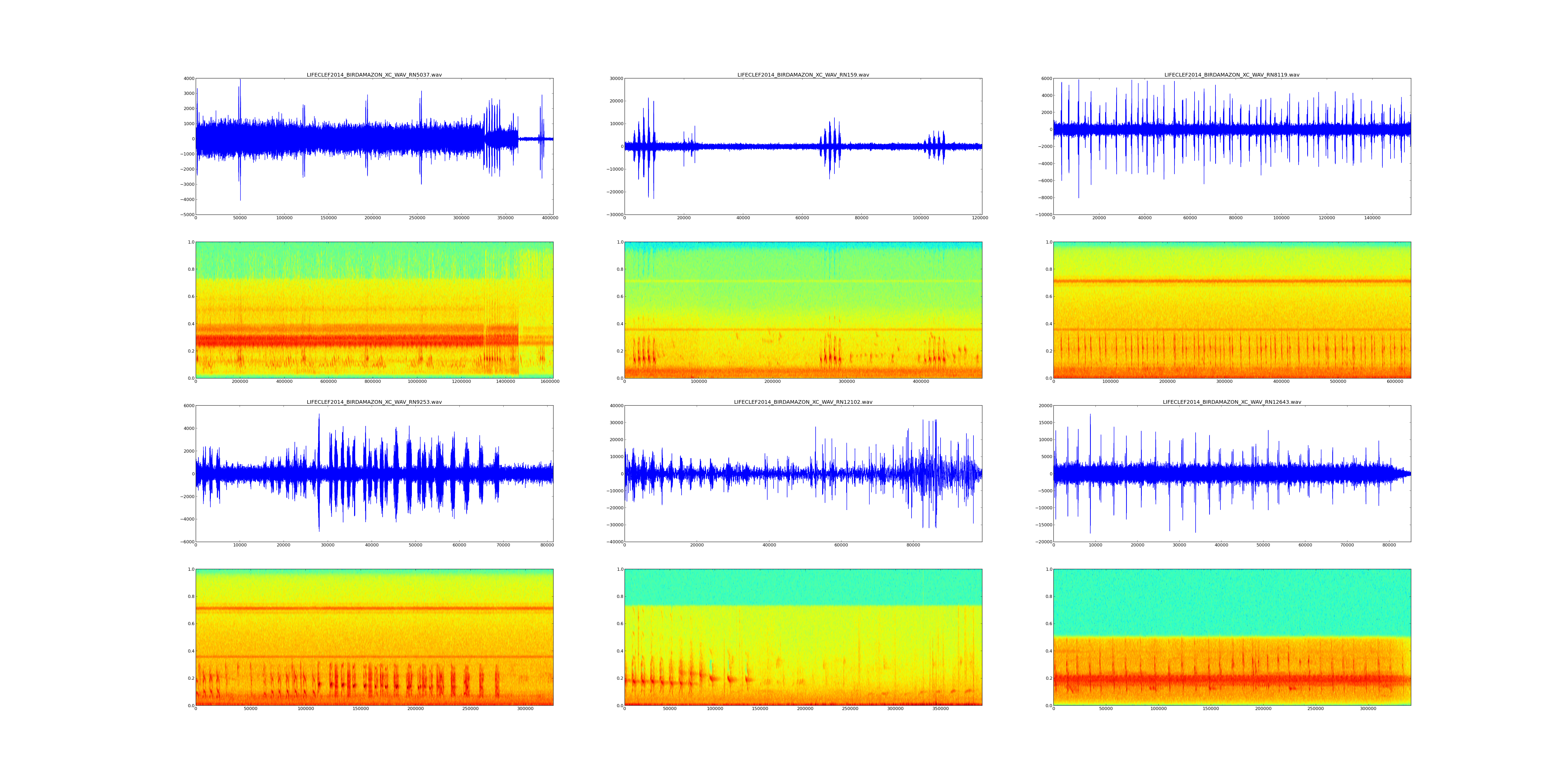The height and width of the screenshot is (784, 1568).
Task: Click the spectrogram below RN9253.wav waveform
Action: pyautogui.click(x=374, y=637)
